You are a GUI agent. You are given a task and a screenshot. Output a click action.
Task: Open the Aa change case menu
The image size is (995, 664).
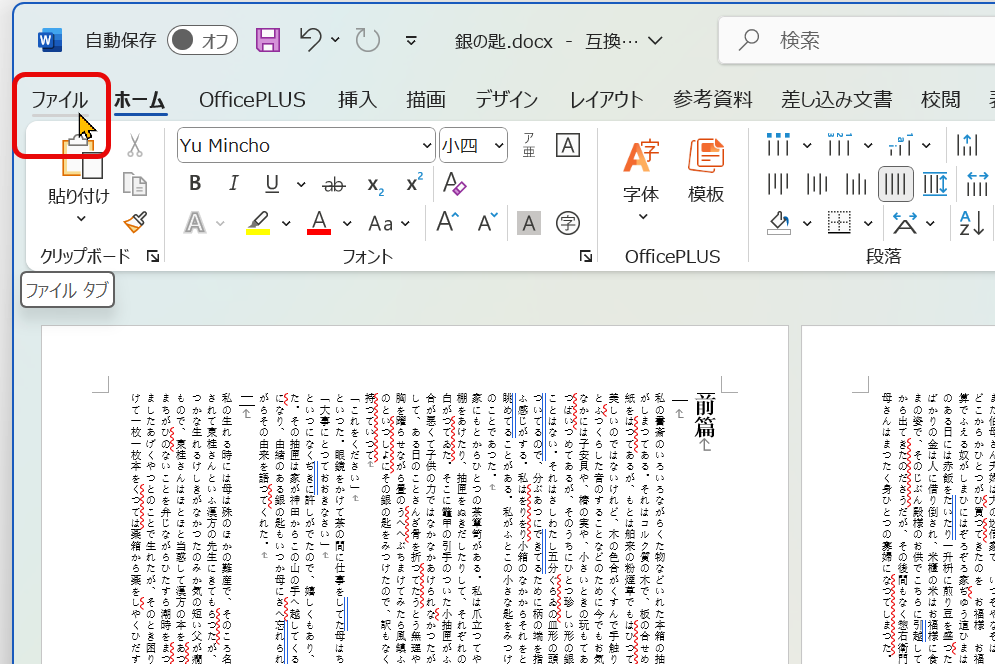click(x=389, y=223)
